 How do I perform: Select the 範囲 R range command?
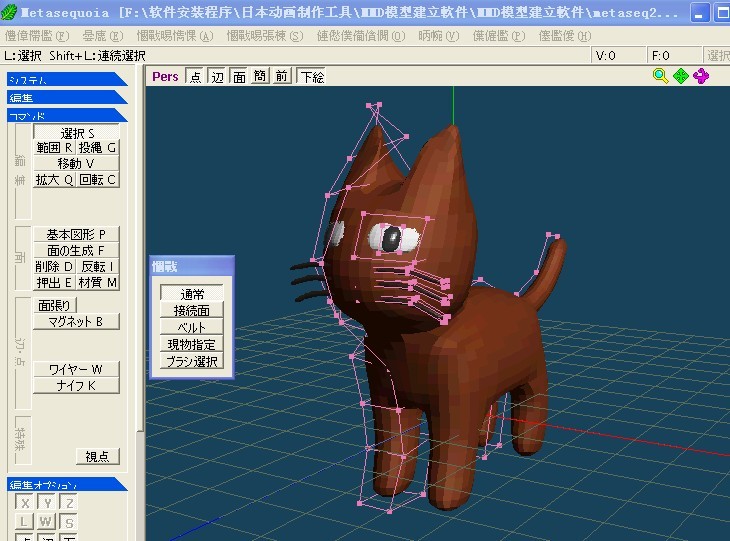[x=54, y=148]
